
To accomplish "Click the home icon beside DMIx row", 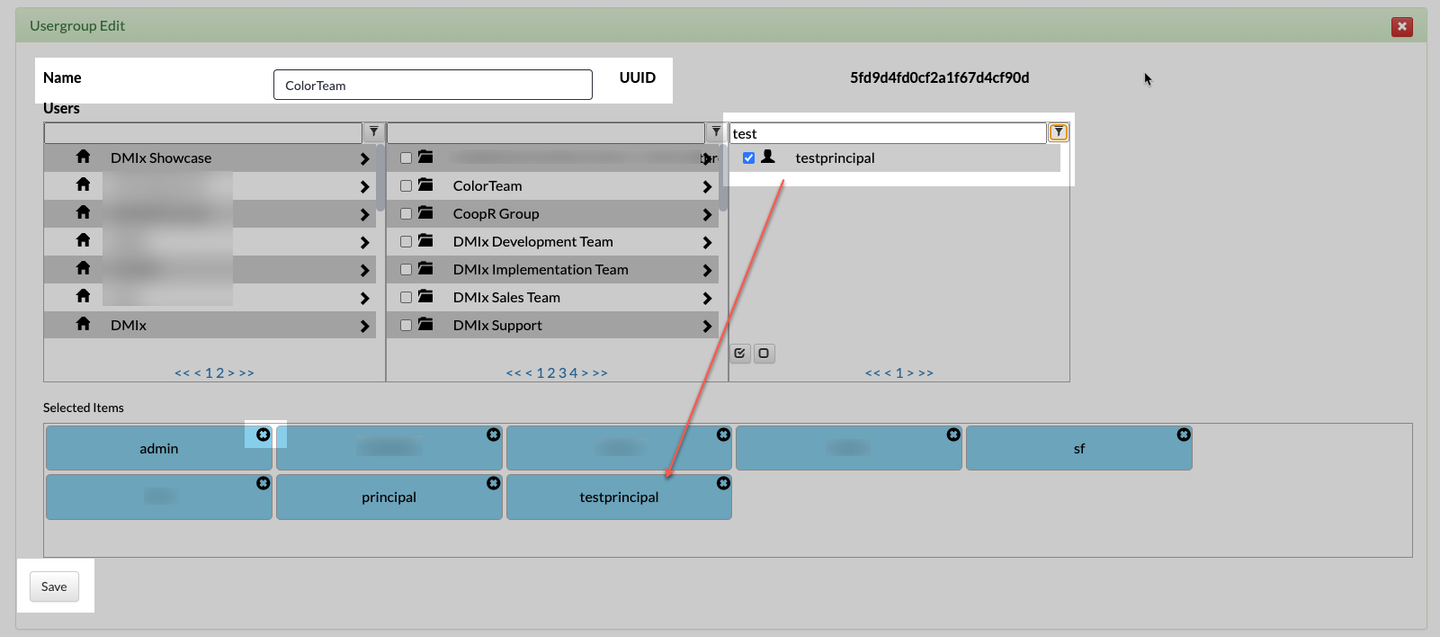I will click(83, 325).
